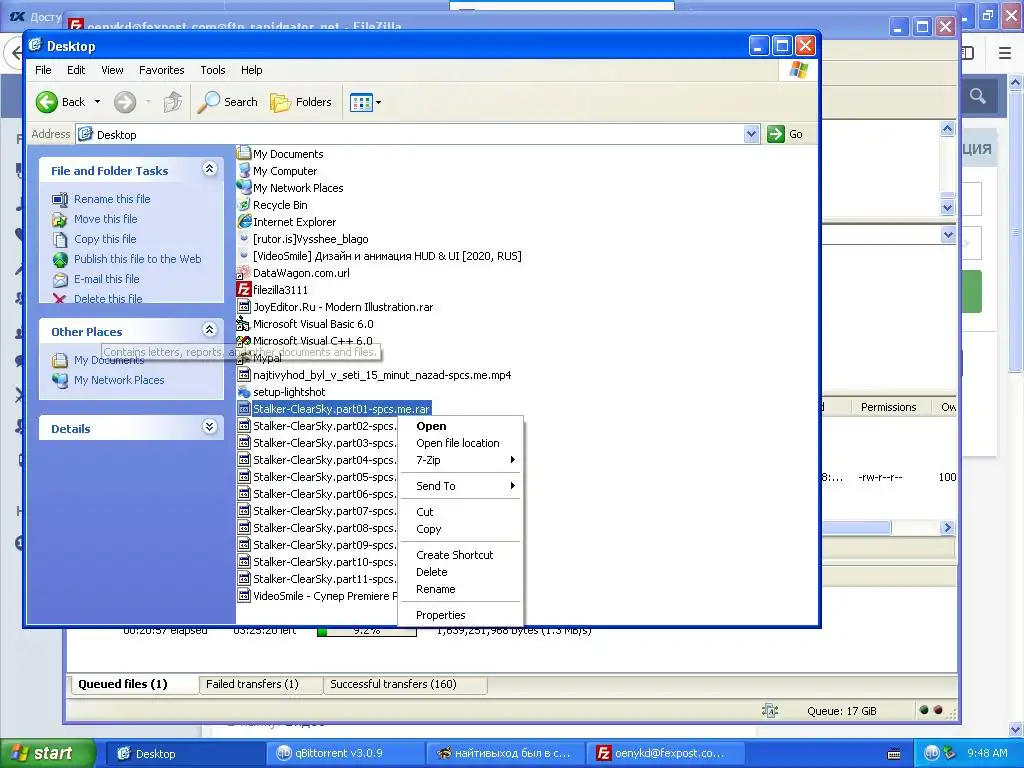Toggle the Folders pane button
The image size is (1024, 768).
point(301,102)
